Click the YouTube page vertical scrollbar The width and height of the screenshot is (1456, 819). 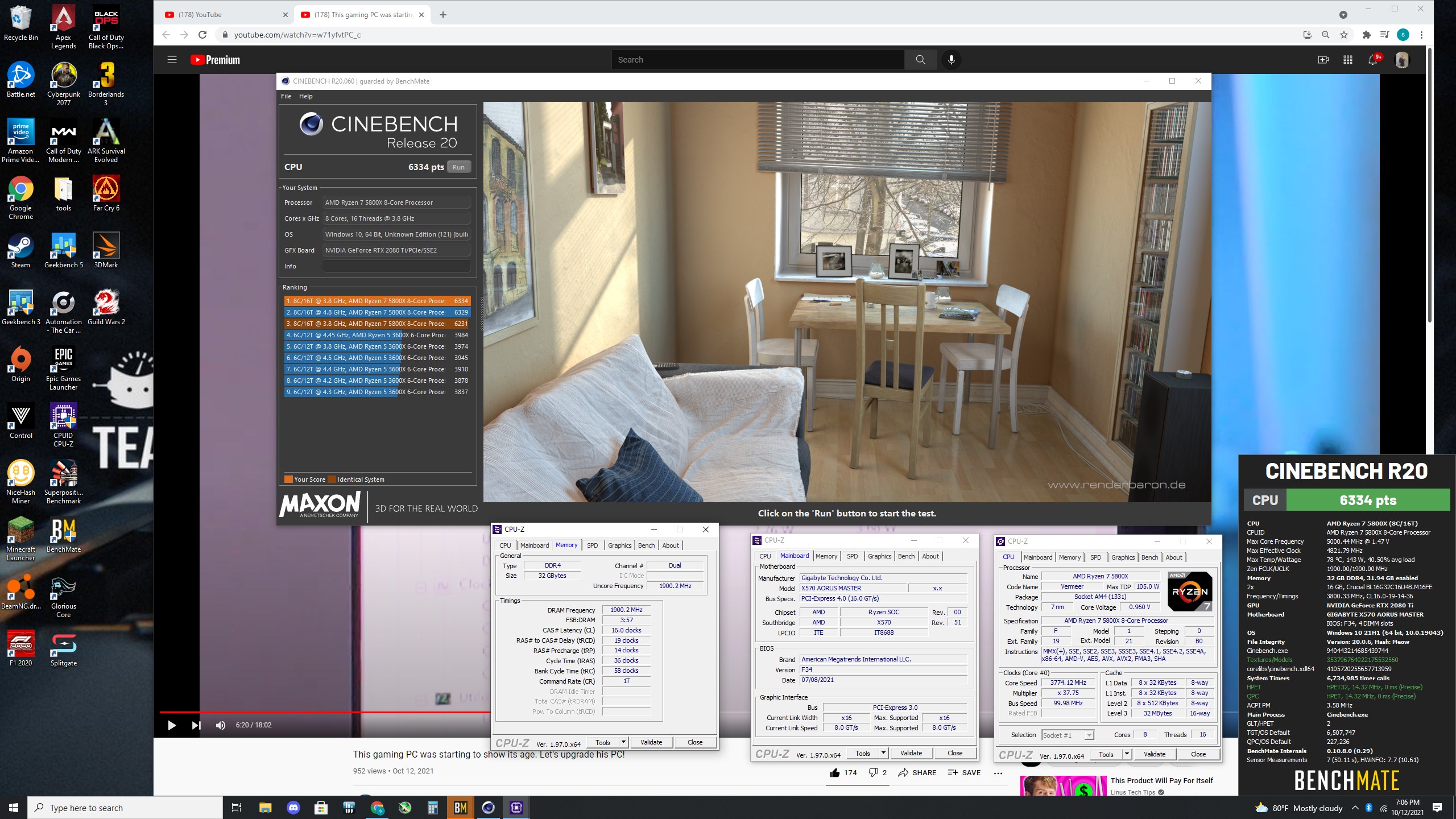tap(1429, 185)
